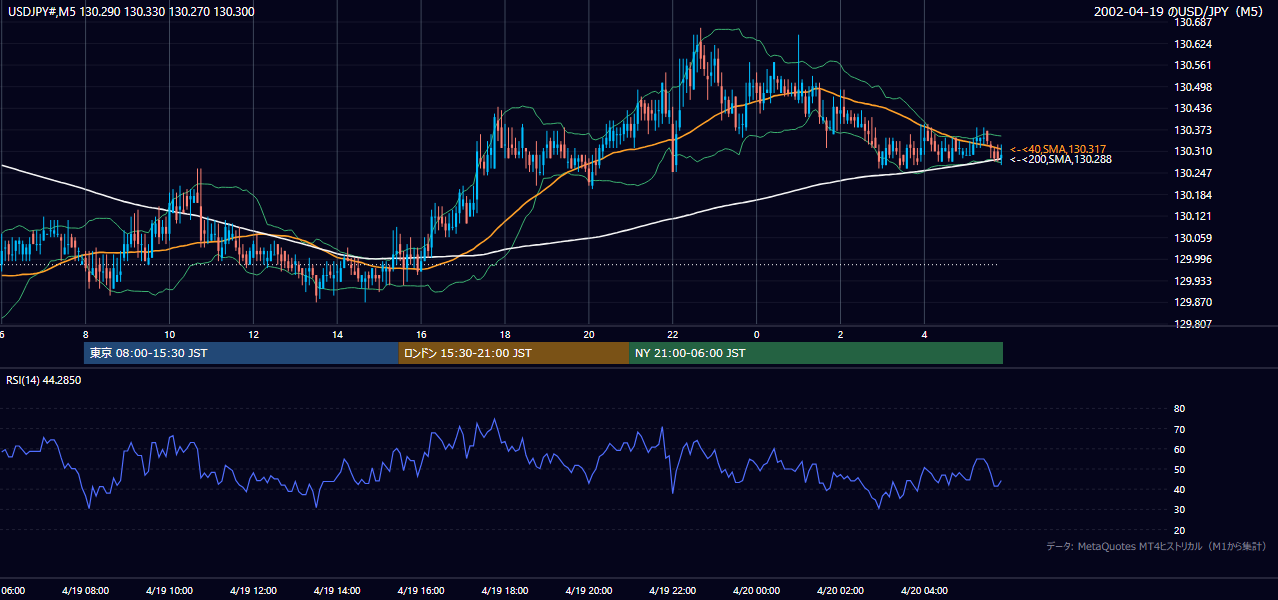Click the 130.121 price axis label
Image resolution: width=1278 pixels, height=600 pixels.
tap(1192, 216)
